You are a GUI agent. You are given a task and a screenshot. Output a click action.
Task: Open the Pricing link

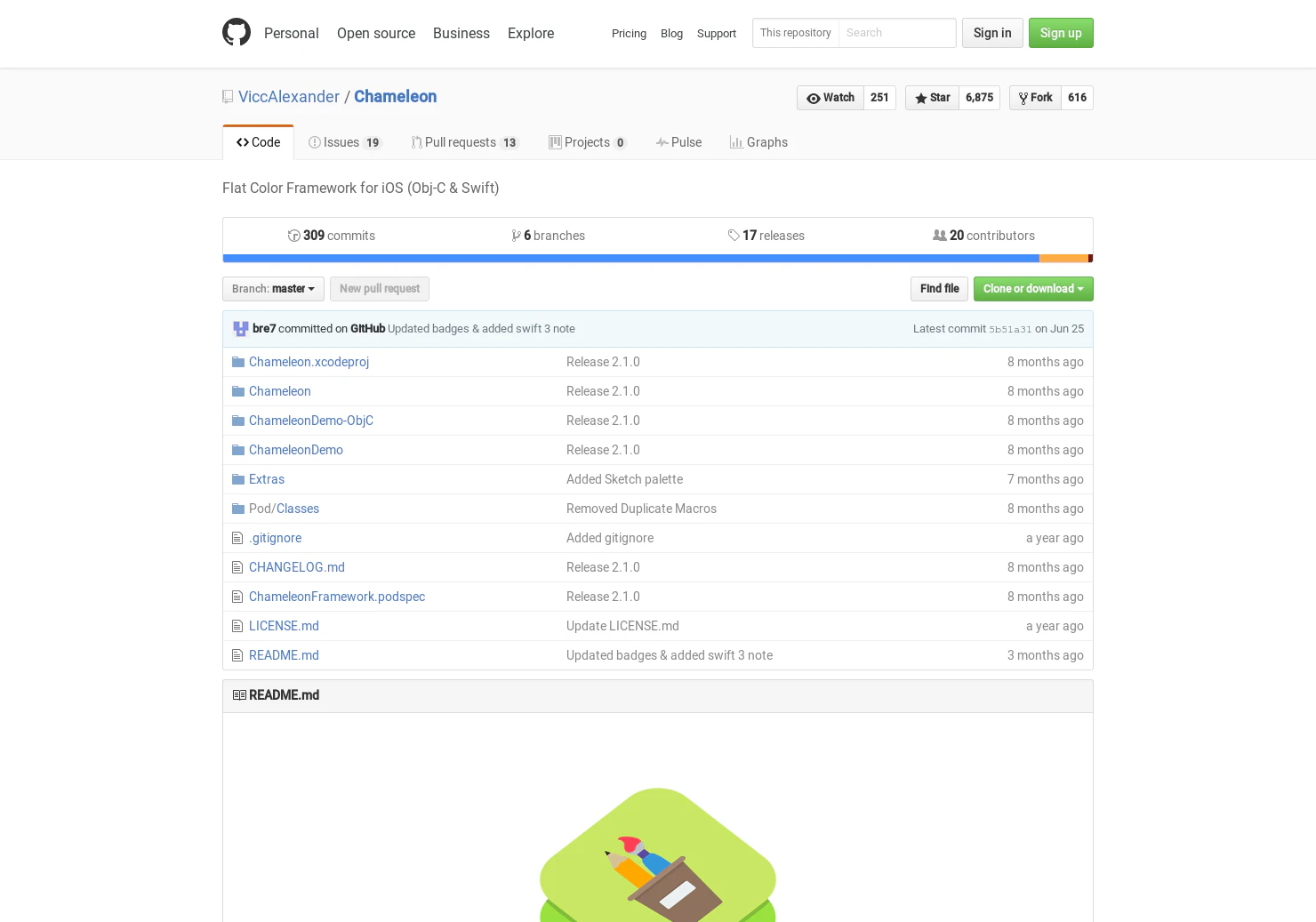(629, 34)
